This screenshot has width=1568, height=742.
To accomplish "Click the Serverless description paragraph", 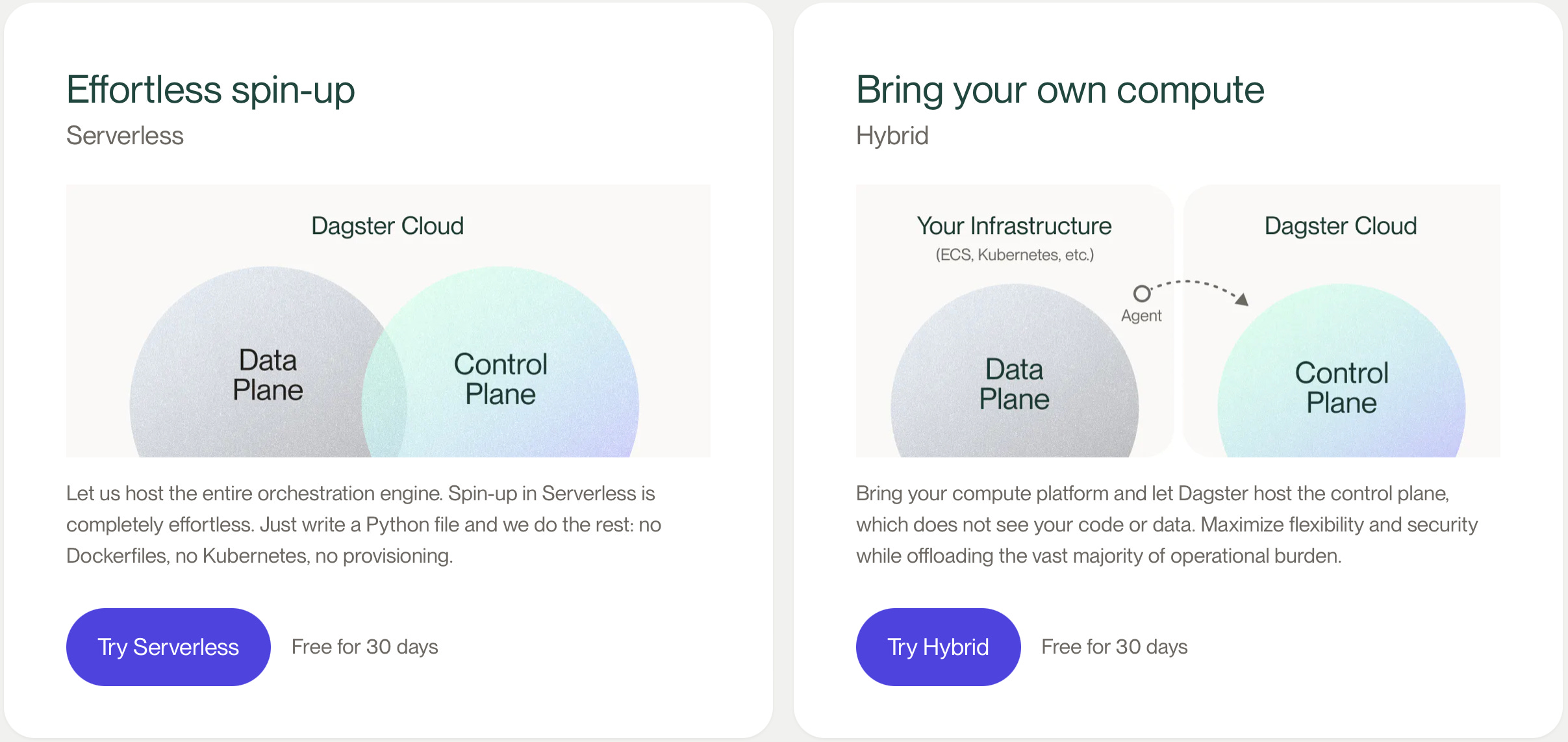I will (364, 524).
